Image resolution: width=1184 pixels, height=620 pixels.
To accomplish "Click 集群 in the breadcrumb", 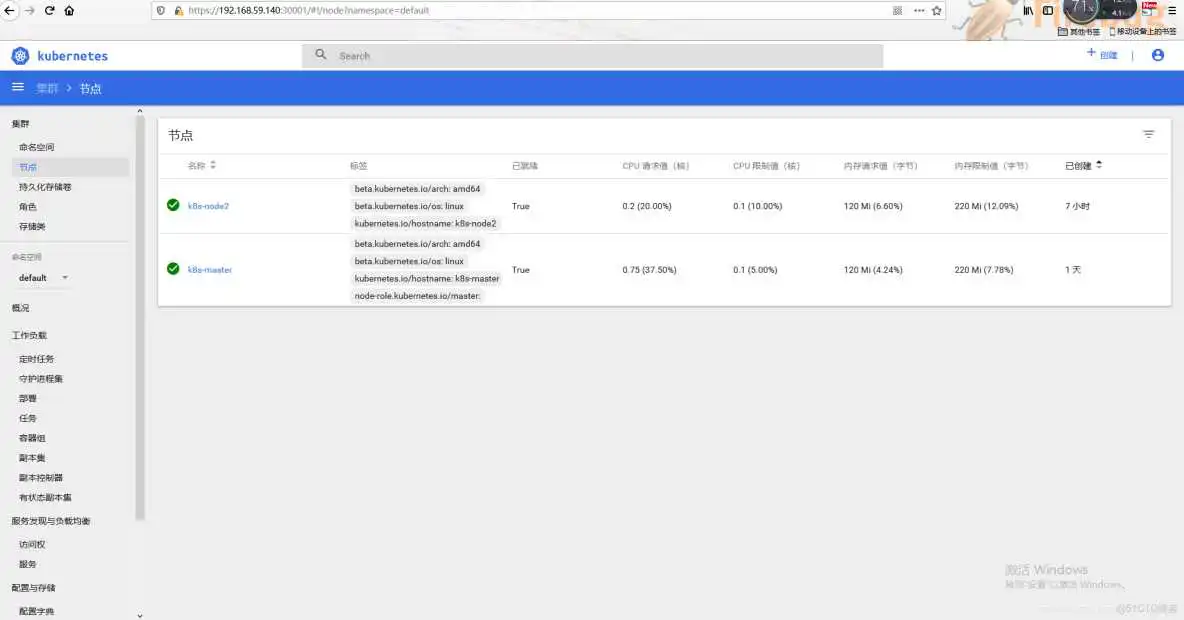I will point(47,88).
